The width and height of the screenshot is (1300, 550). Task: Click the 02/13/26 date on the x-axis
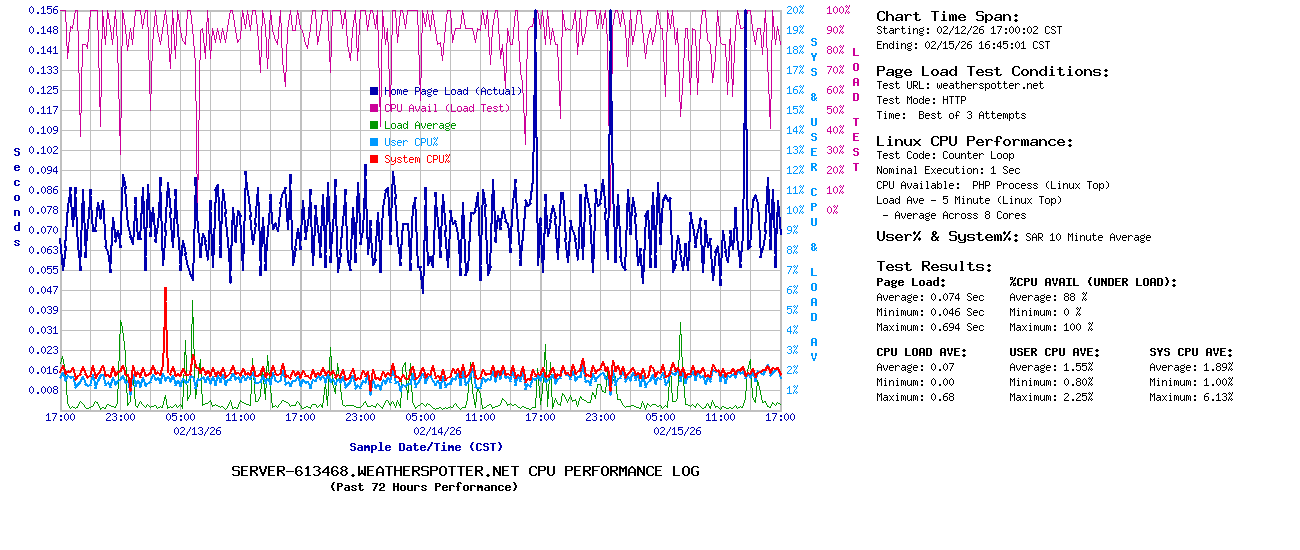click(x=197, y=431)
